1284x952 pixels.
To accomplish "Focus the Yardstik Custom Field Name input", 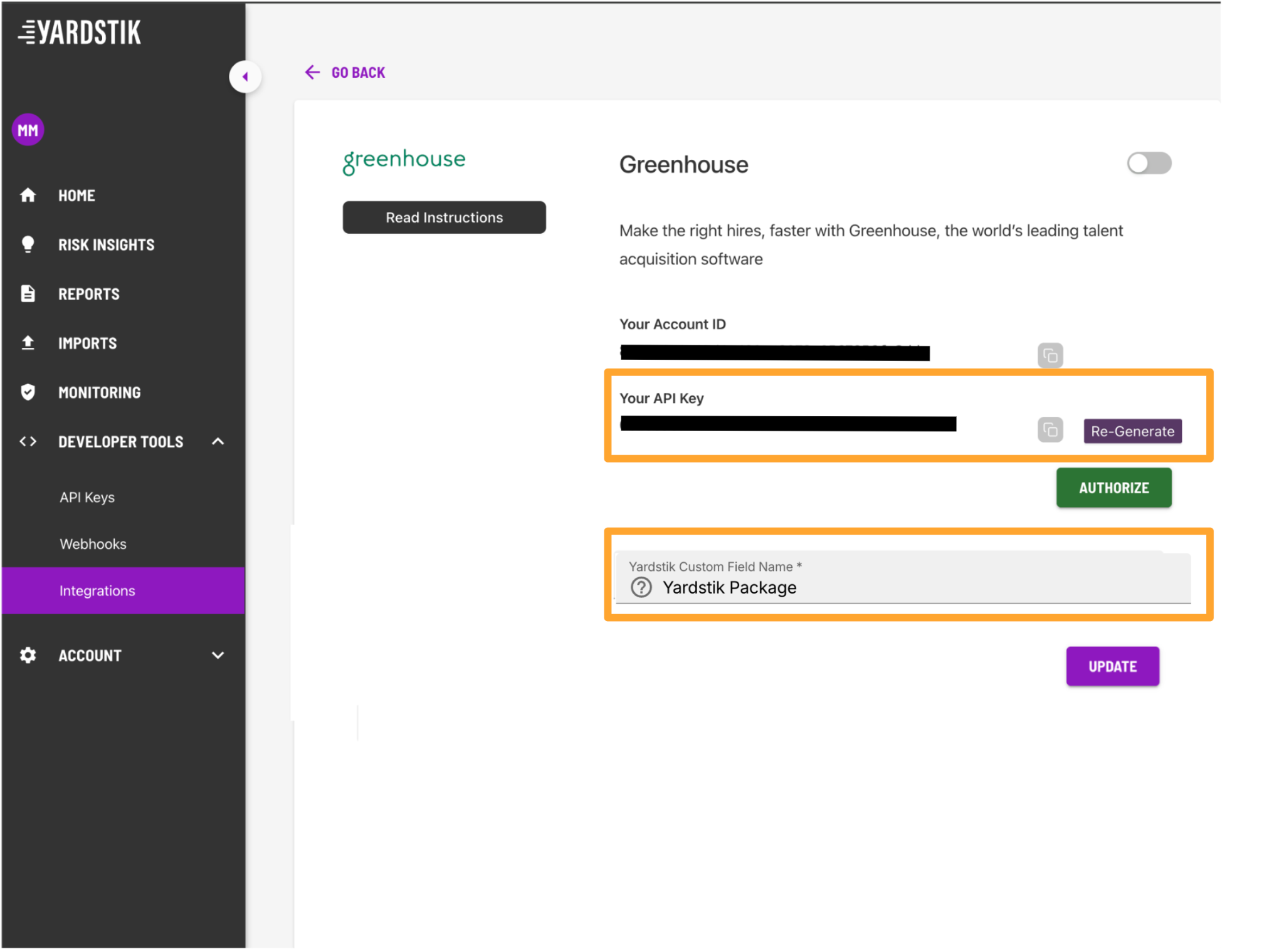I will pyautogui.click(x=903, y=577).
